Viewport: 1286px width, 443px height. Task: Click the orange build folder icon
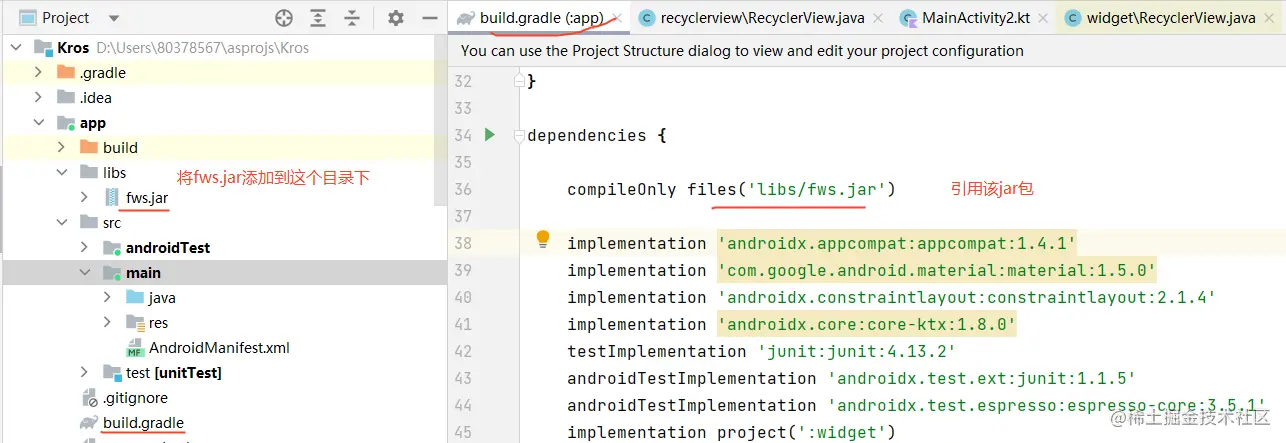(89, 147)
